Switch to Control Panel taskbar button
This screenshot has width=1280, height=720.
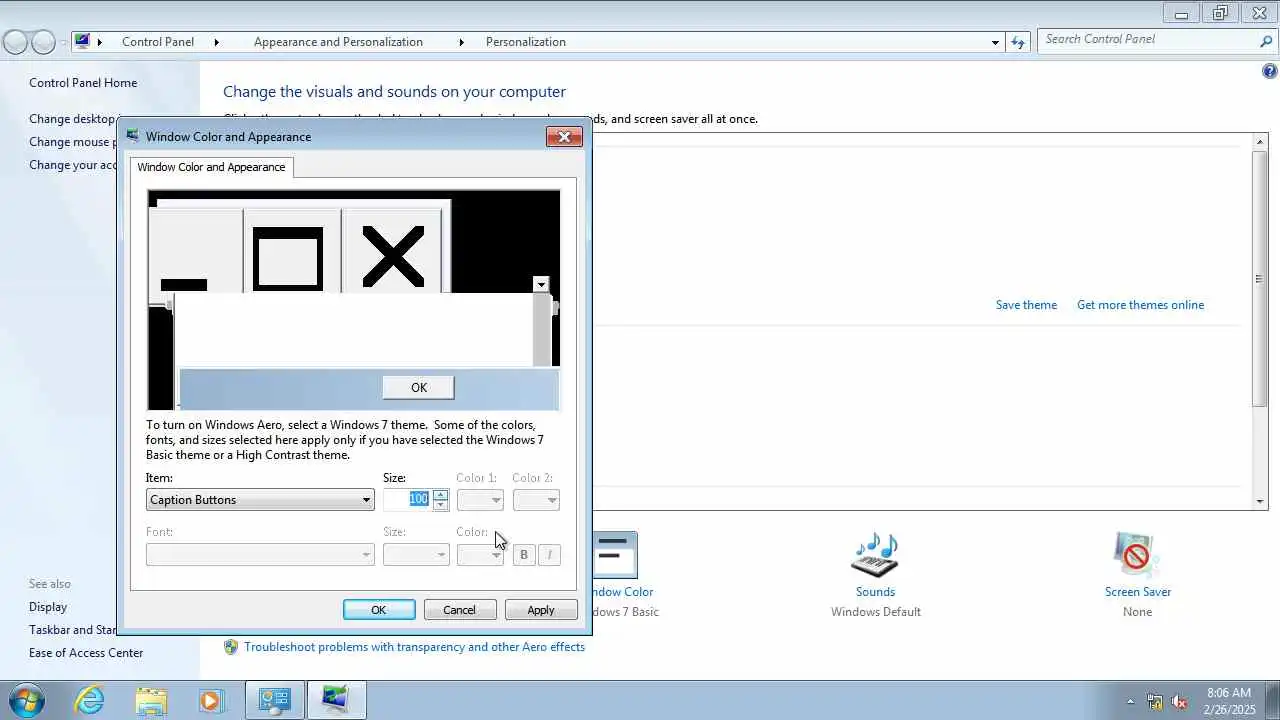pyautogui.click(x=274, y=700)
